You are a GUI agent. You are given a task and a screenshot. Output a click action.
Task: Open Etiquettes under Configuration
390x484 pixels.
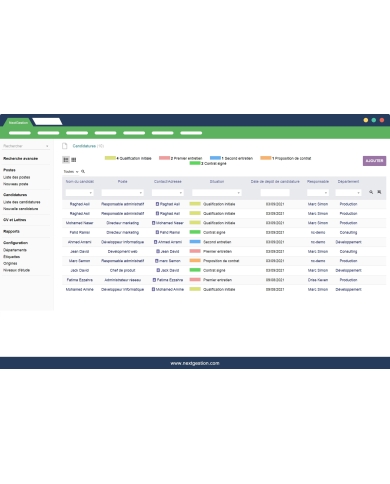coord(12,257)
